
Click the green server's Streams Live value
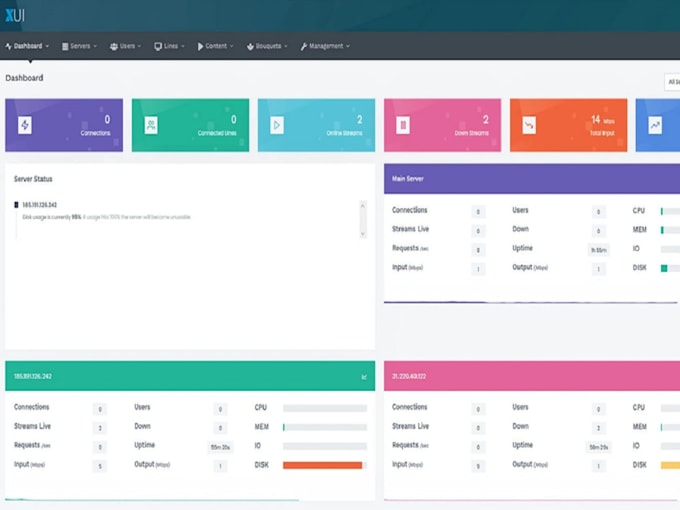click(100, 428)
